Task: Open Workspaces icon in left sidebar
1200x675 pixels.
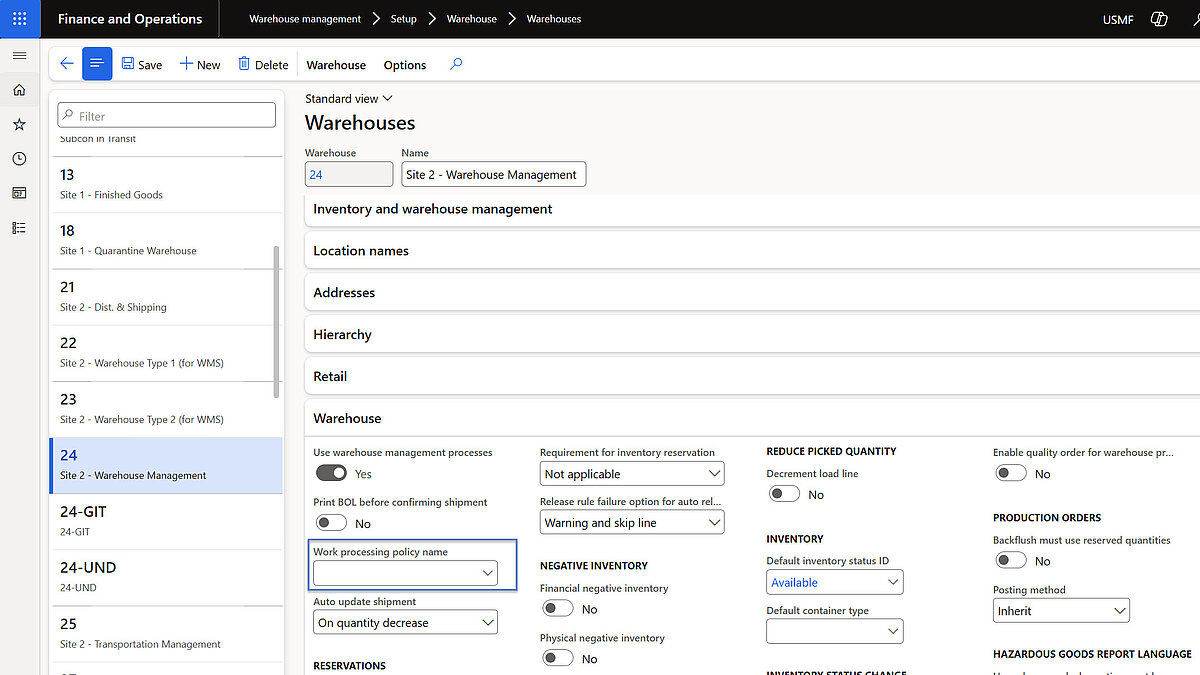Action: [x=19, y=193]
